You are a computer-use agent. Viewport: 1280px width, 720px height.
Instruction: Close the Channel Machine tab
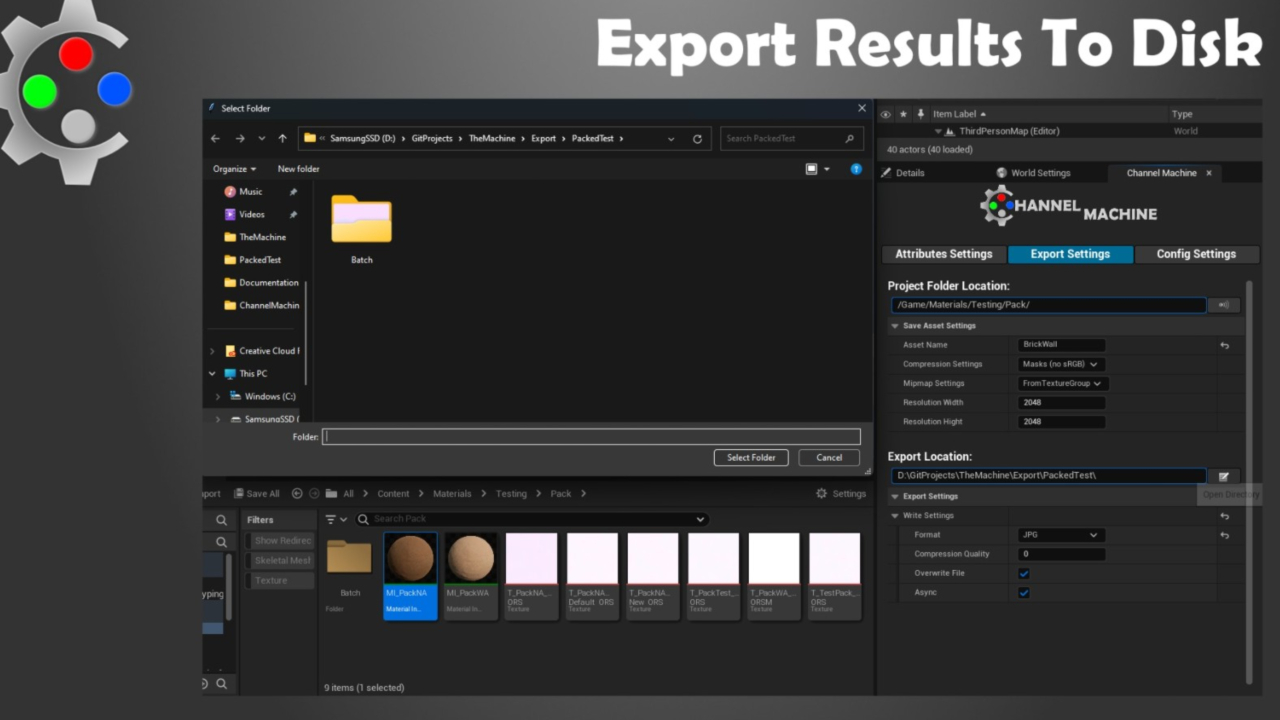coord(1208,173)
